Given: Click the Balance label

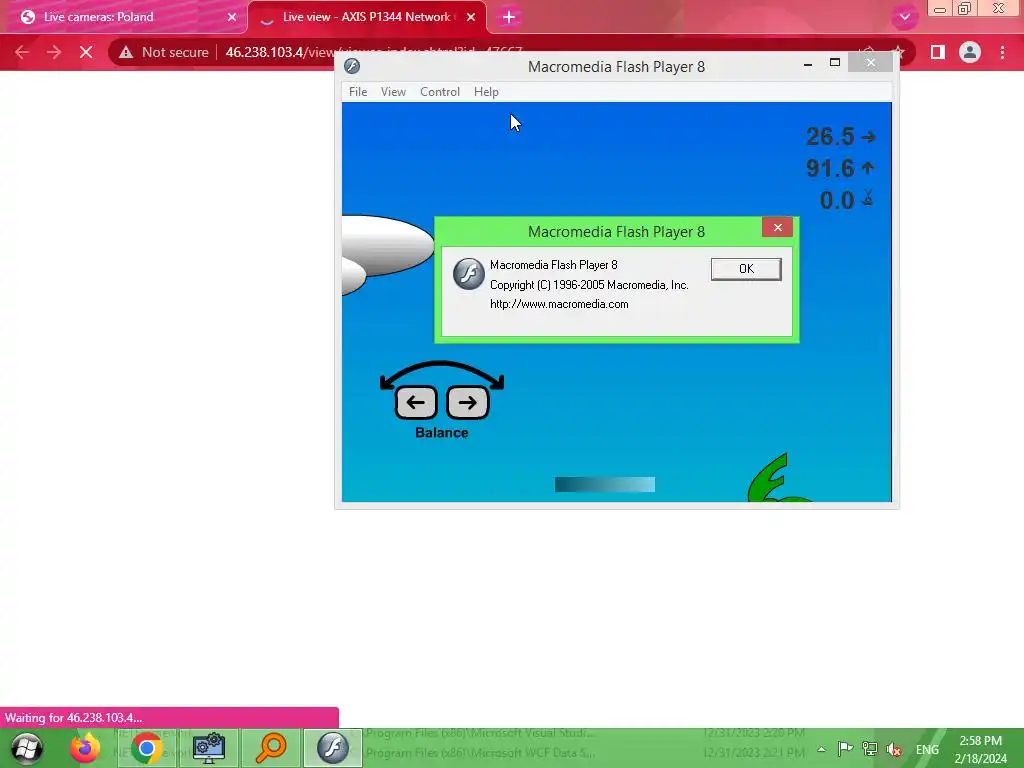Looking at the screenshot, I should (x=441, y=432).
